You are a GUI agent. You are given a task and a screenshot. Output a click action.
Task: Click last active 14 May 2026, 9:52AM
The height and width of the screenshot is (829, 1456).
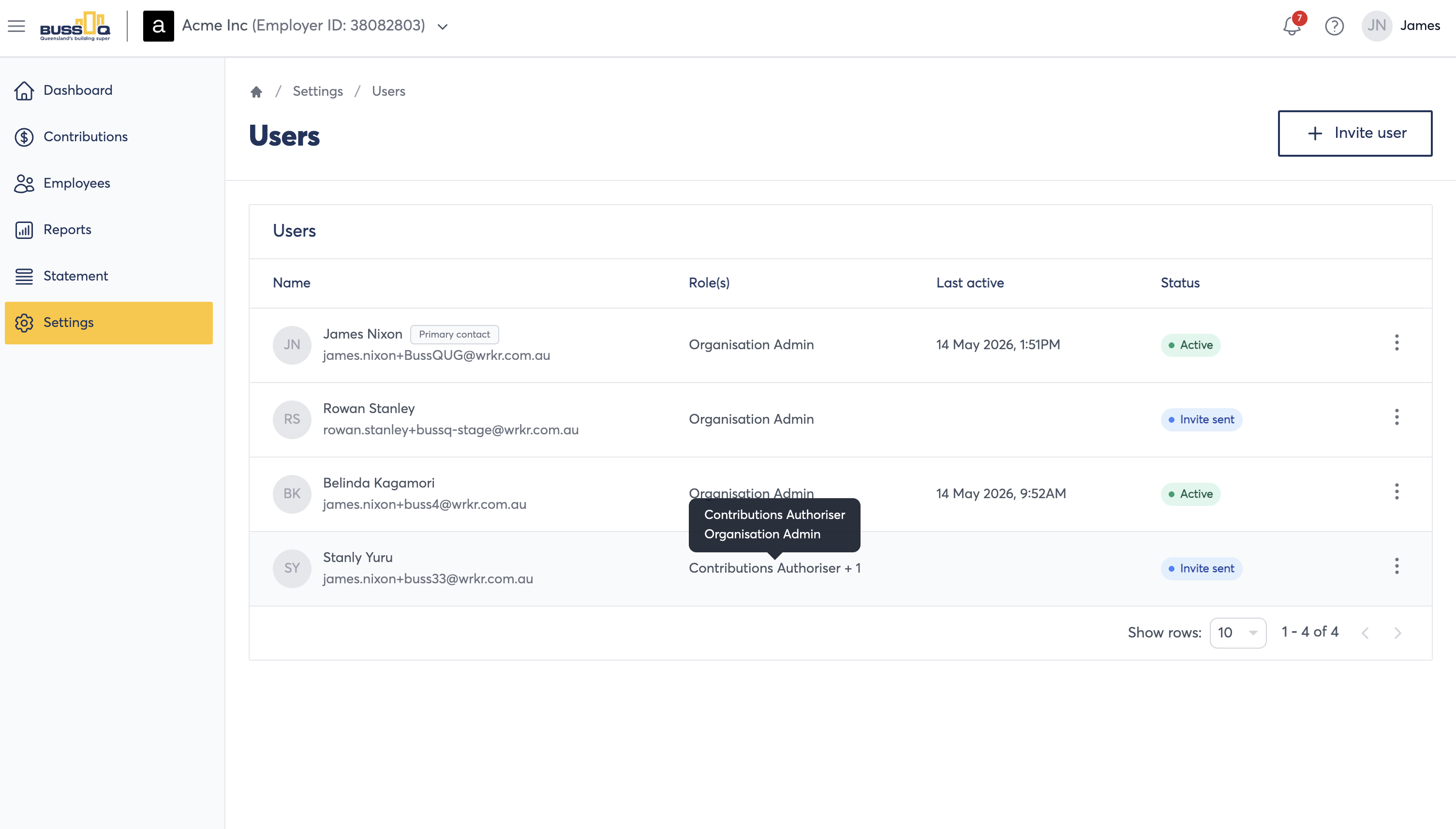pos(1001,494)
